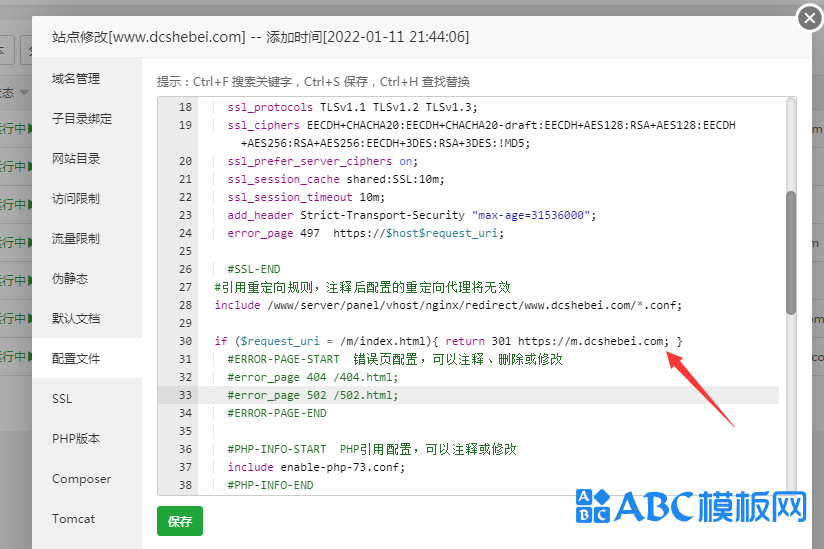Click the #error_page 502 line
This screenshot has width=824, height=549.
[313, 395]
